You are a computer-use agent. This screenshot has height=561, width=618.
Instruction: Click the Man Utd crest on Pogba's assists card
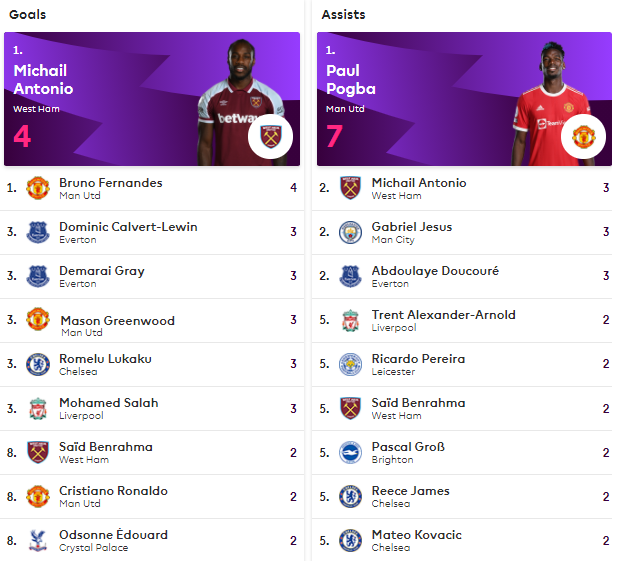583,136
